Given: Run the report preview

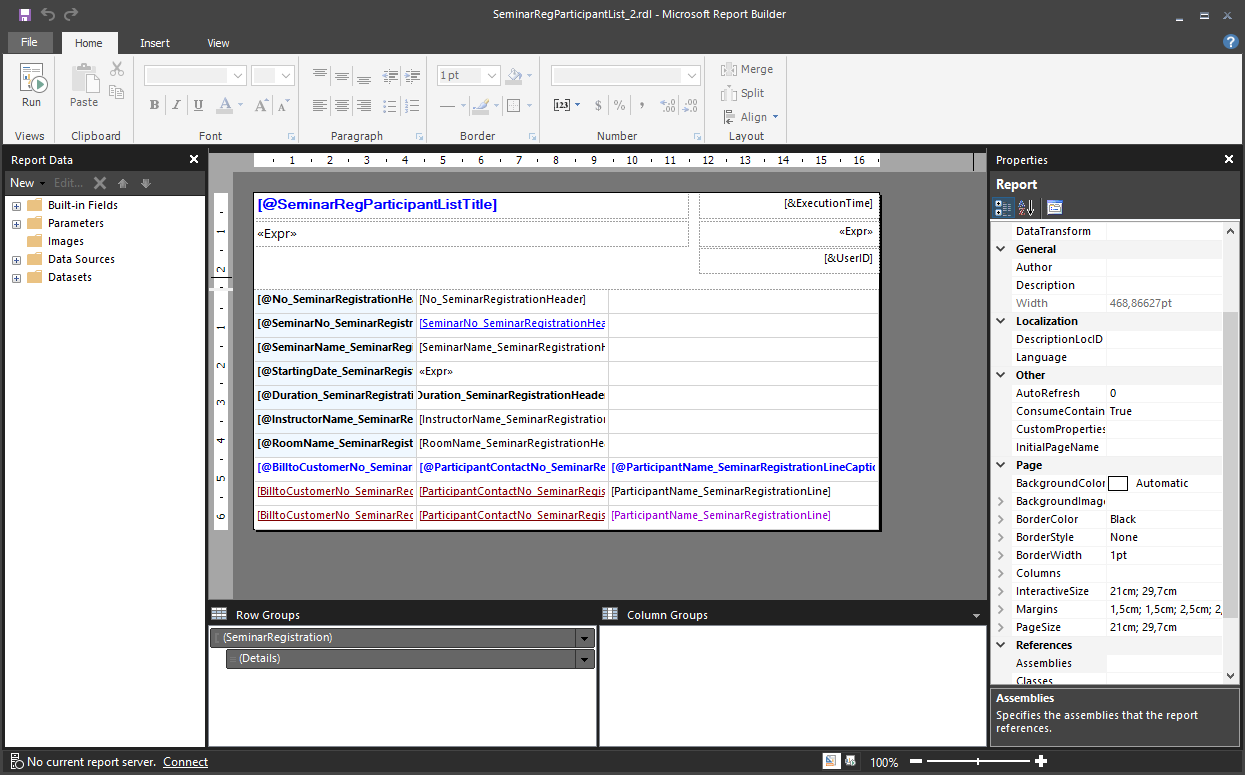Looking at the screenshot, I should (x=32, y=86).
